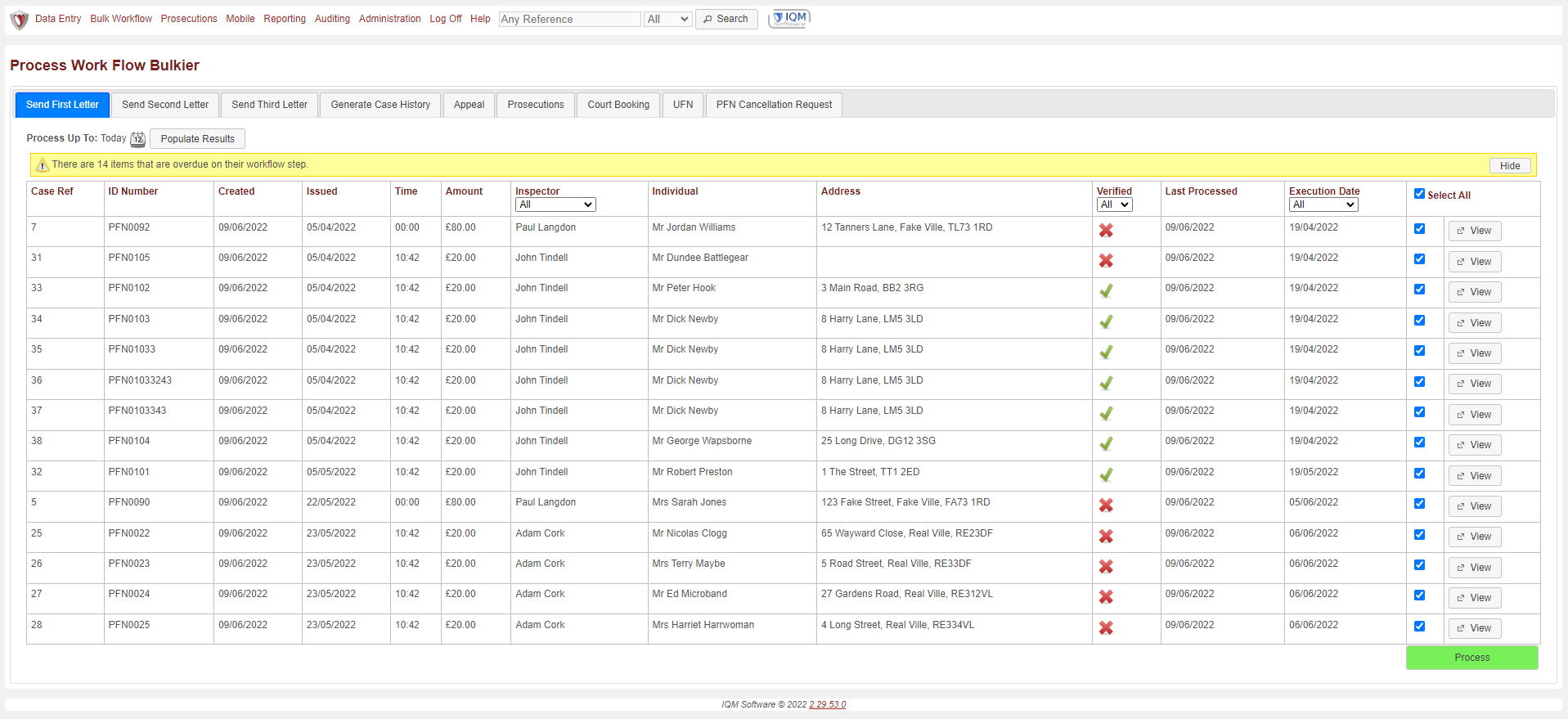This screenshot has width=1568, height=719.
Task: Open the calendar date picker icon
Action: pos(138,139)
